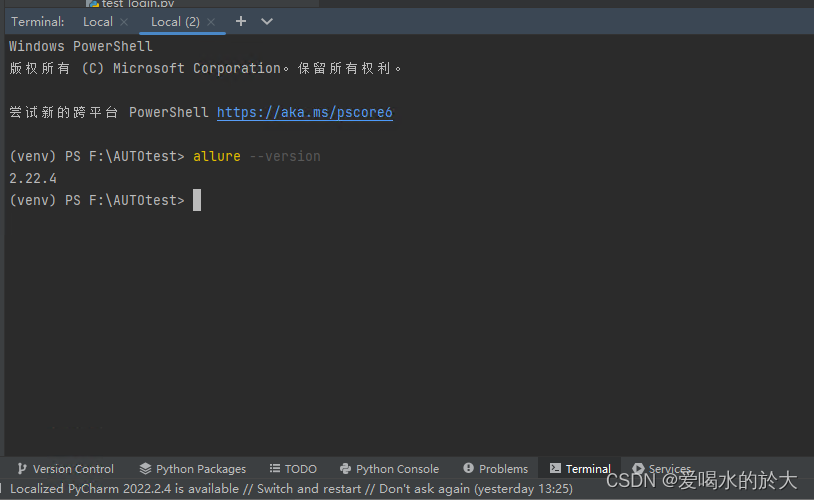
Task: Open the TODO tool window
Action: [293, 469]
